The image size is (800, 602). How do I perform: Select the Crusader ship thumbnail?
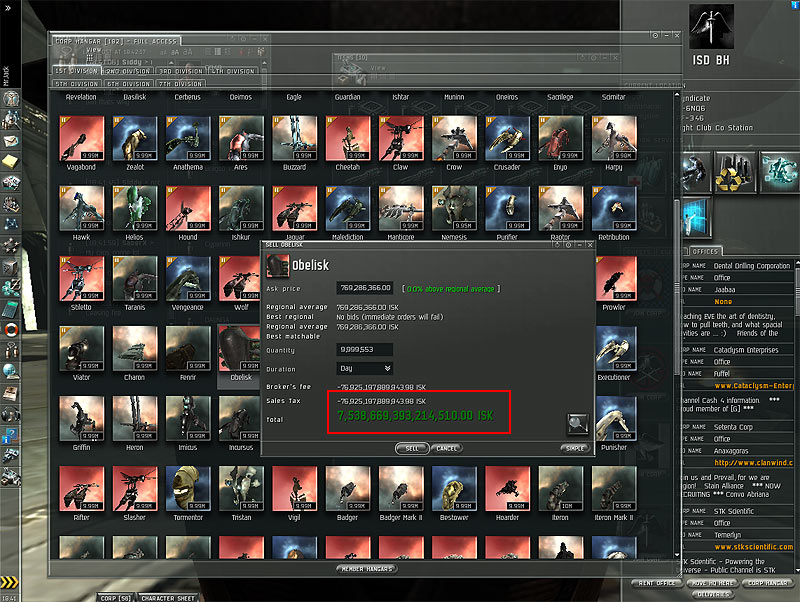pyautogui.click(x=507, y=139)
